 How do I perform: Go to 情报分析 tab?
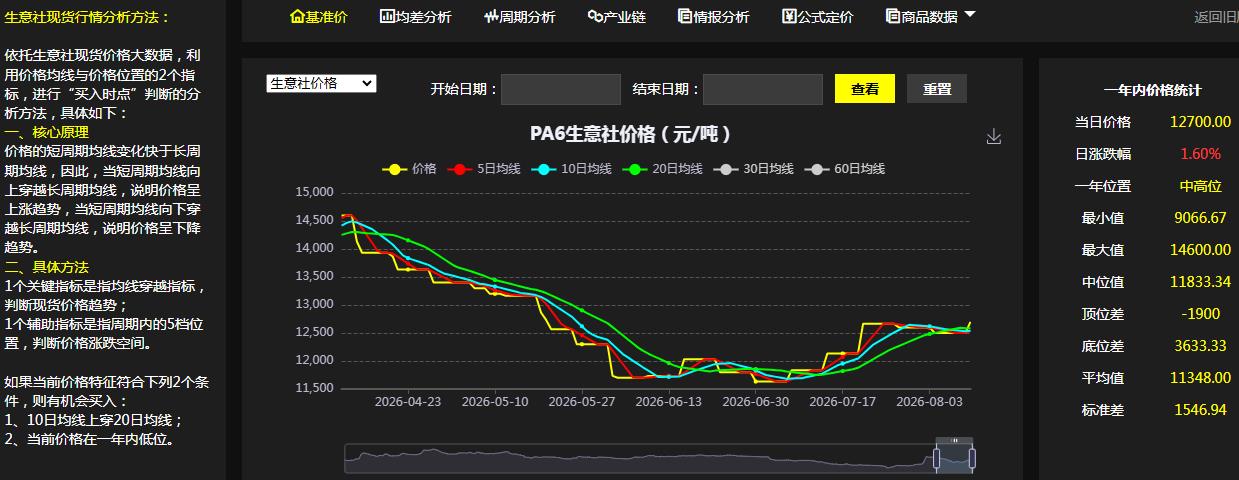pyautogui.click(x=713, y=17)
